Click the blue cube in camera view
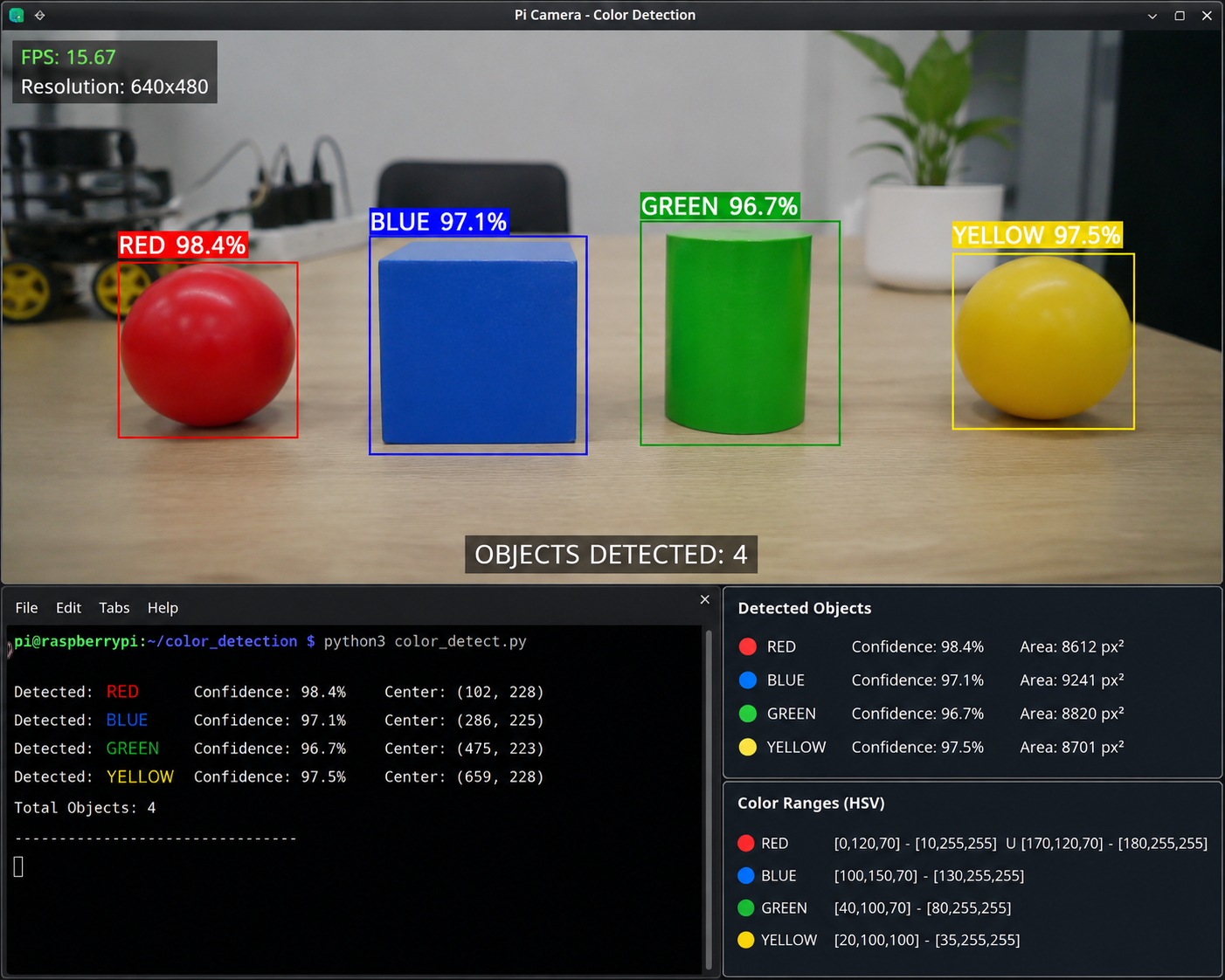The image size is (1225, 980). (x=478, y=342)
